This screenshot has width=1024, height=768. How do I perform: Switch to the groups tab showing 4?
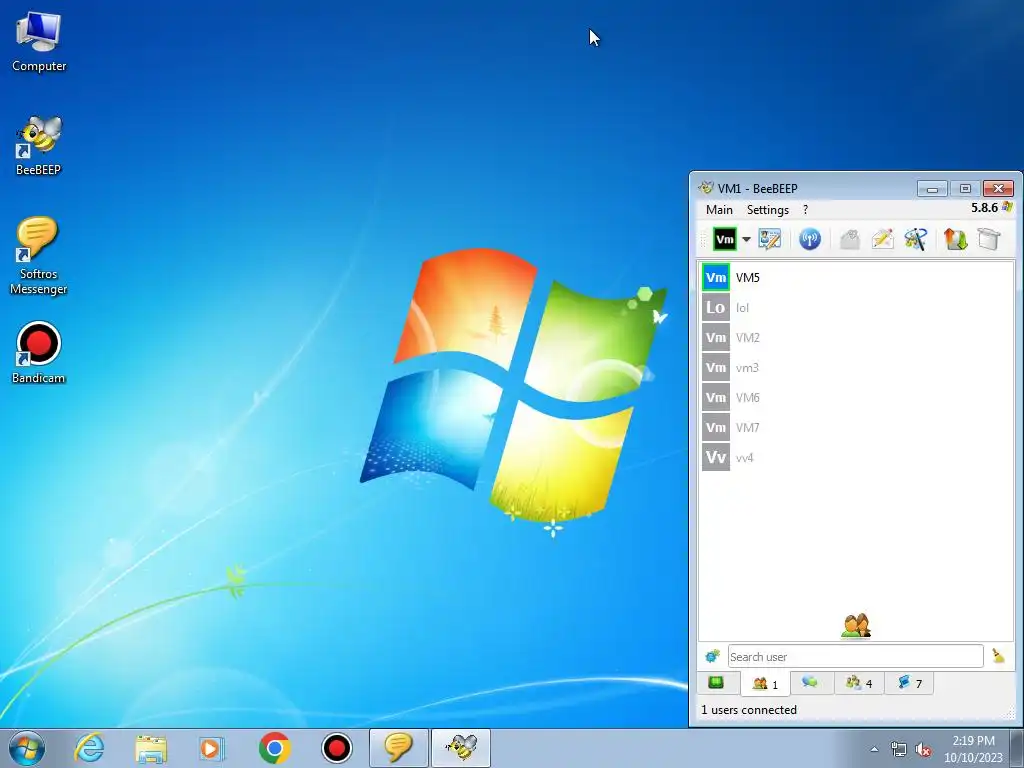859,683
